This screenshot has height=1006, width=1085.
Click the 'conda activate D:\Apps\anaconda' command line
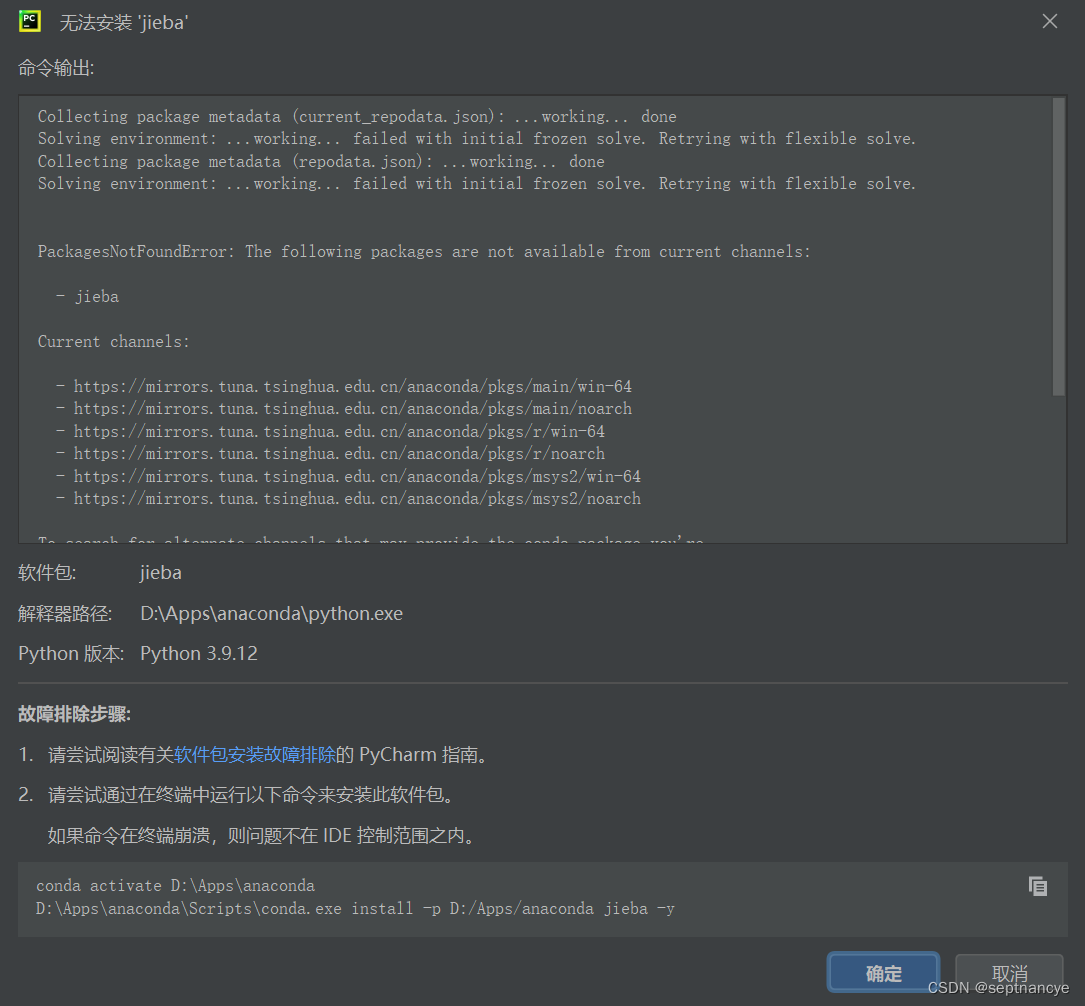(175, 885)
